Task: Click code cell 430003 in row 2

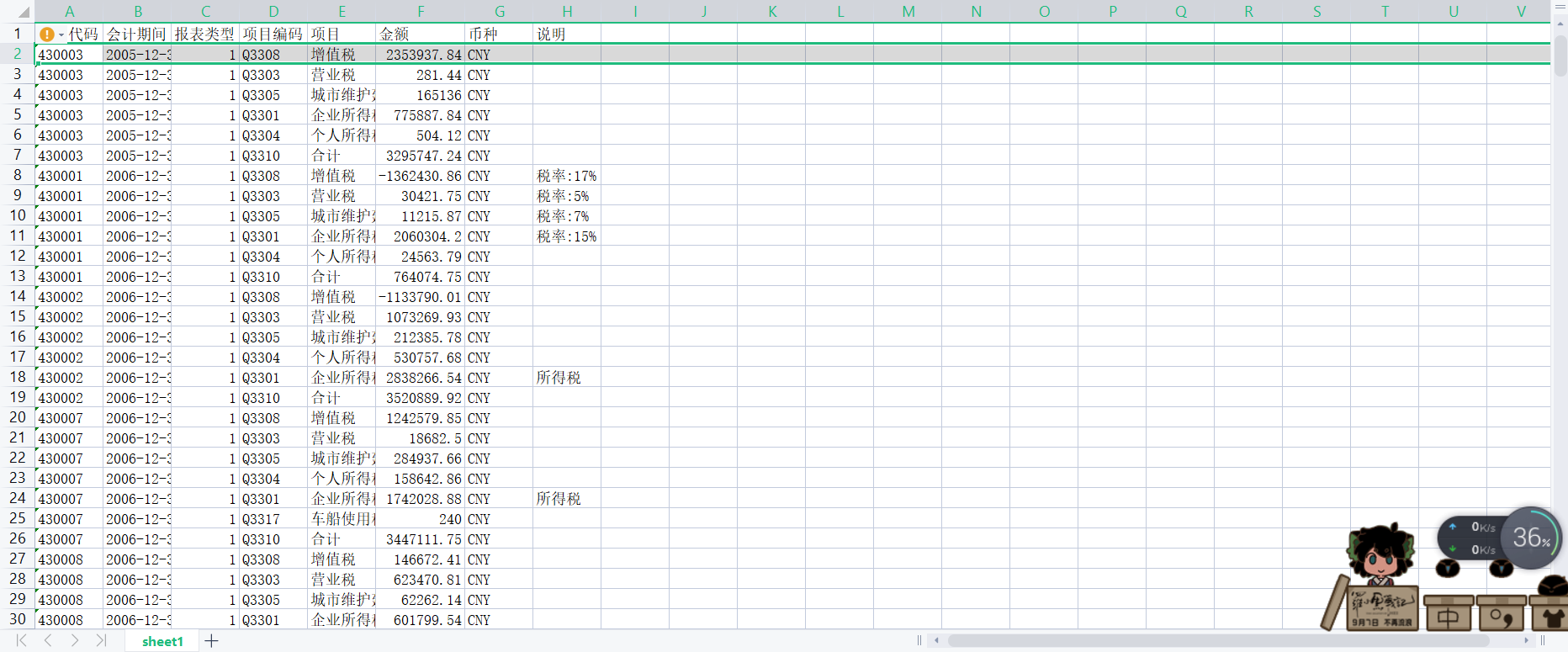Action: point(69,55)
